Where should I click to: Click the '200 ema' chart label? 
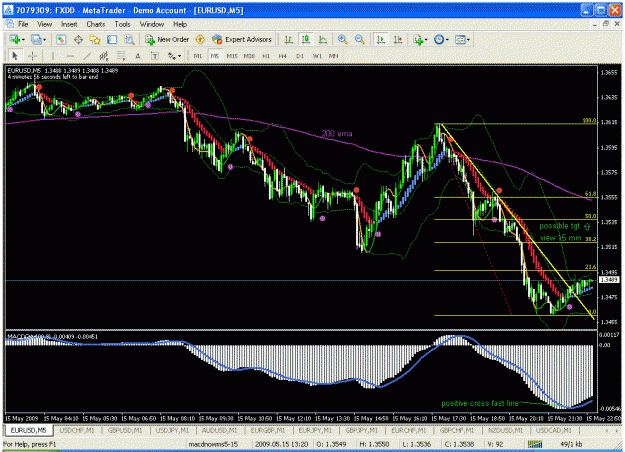(337, 134)
